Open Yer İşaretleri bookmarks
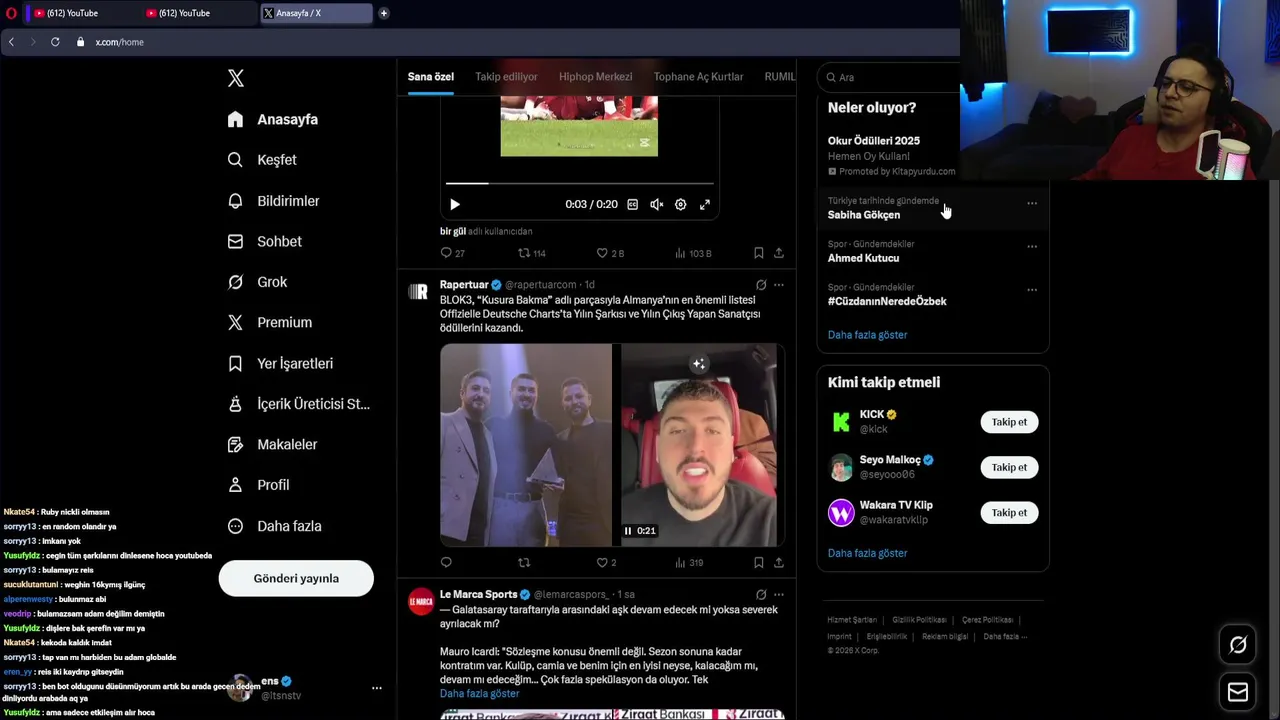Image resolution: width=1280 pixels, height=720 pixels. click(280, 364)
